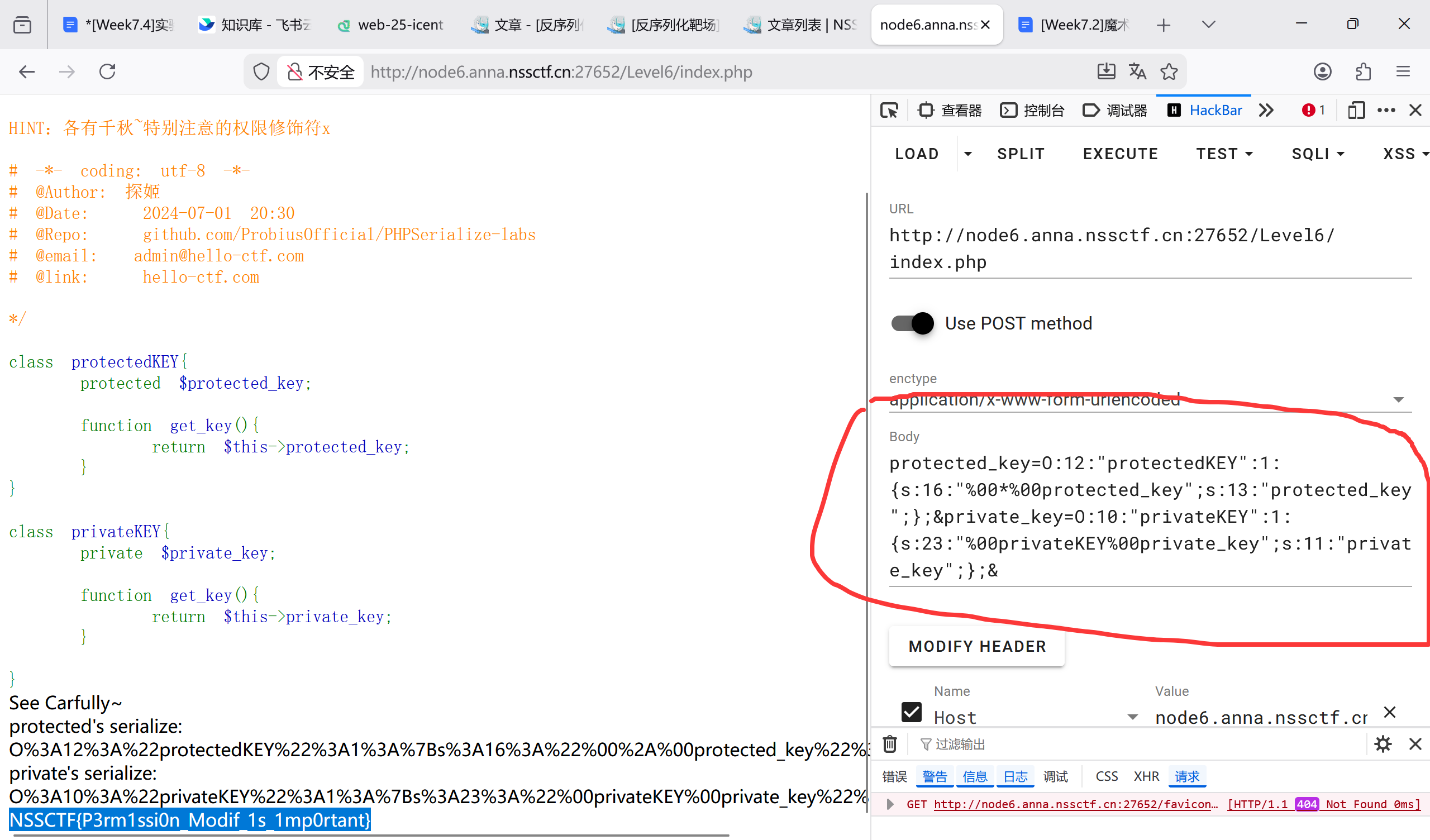Click the extensions puzzle icon
This screenshot has width=1430, height=840.
coord(1363,71)
